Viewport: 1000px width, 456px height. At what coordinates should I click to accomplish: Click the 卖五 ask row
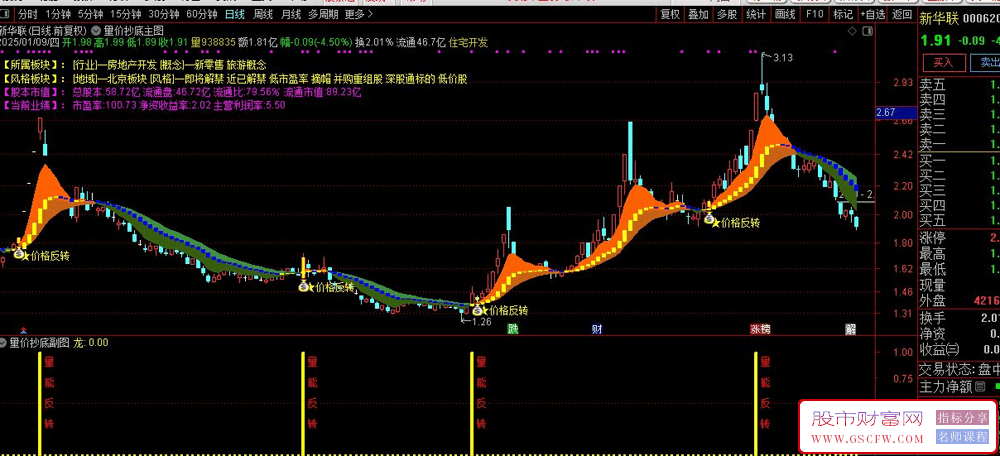pyautogui.click(x=959, y=85)
